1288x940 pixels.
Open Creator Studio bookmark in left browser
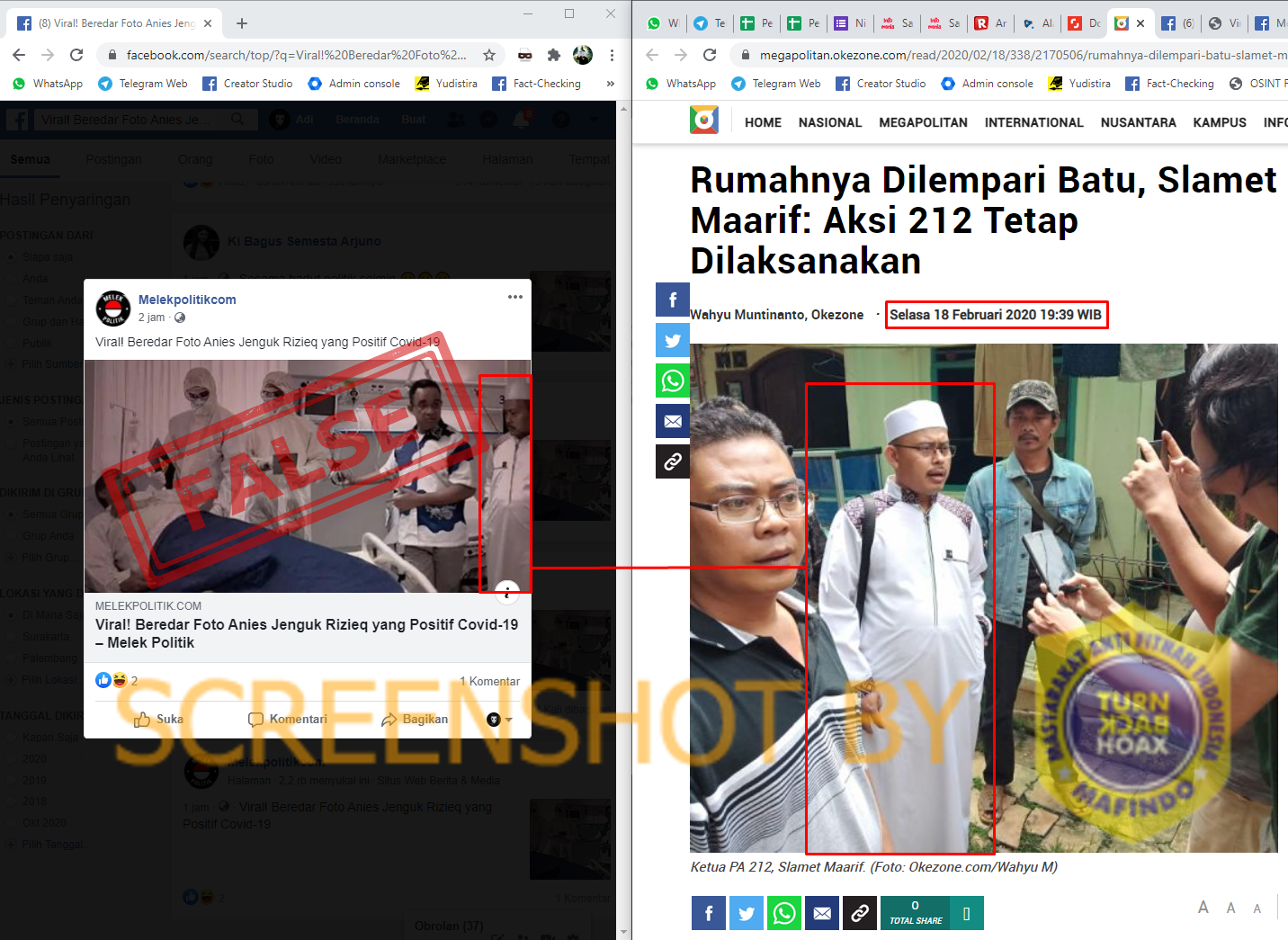[x=247, y=84]
